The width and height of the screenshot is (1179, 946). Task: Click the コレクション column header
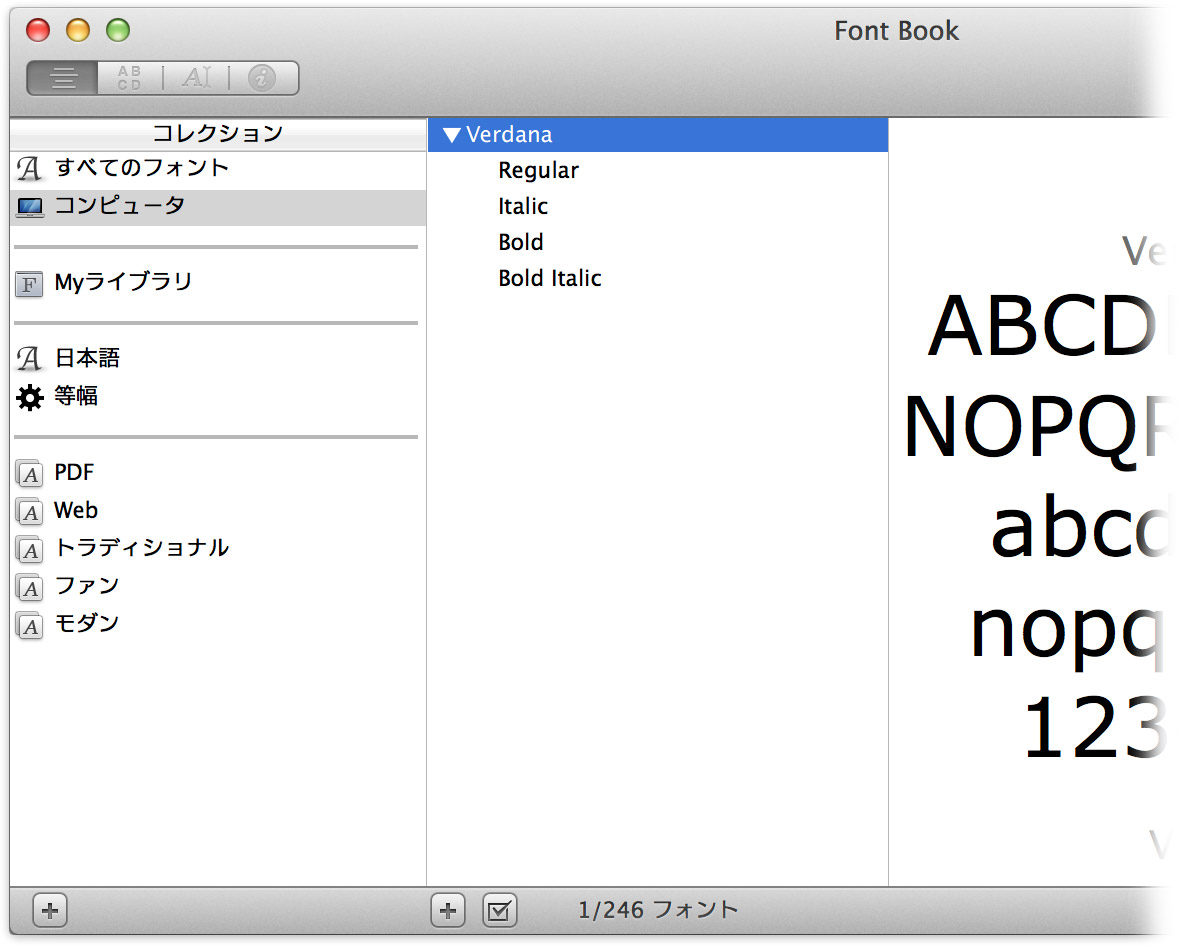[218, 134]
